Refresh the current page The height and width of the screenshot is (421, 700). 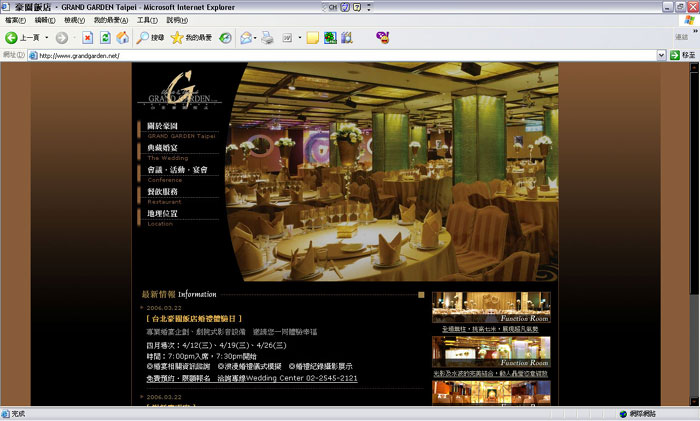104,38
